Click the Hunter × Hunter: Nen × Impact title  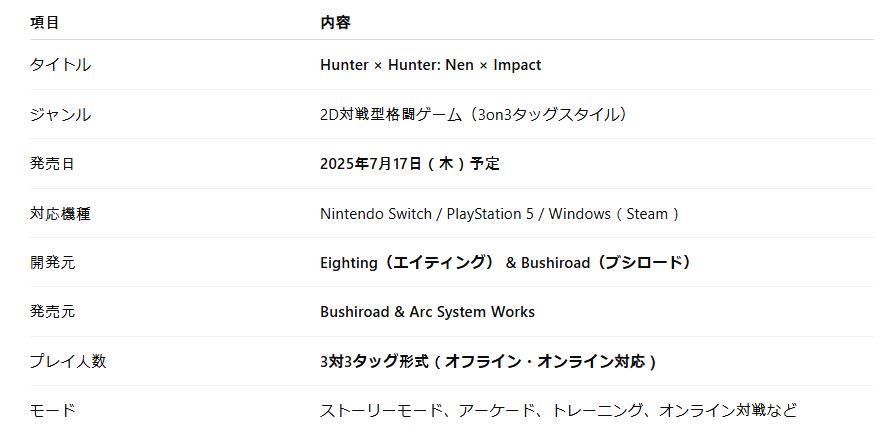click(430, 65)
